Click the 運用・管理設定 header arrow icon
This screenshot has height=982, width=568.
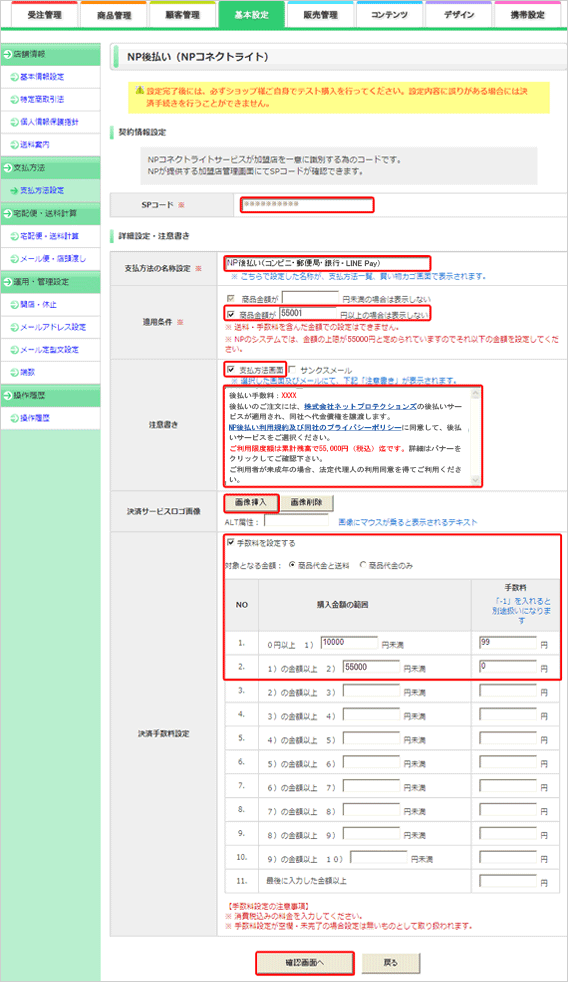pyautogui.click(x=8, y=282)
